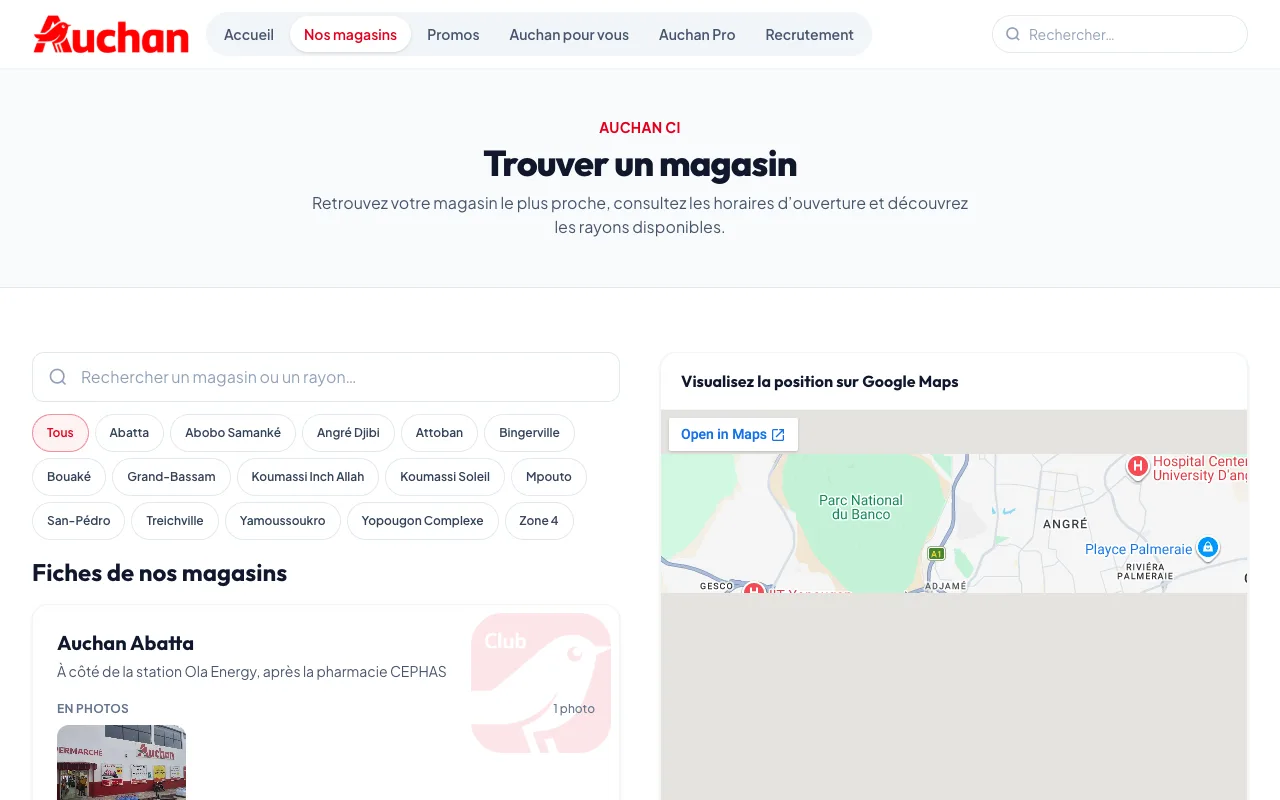Image resolution: width=1280 pixels, height=800 pixels.
Task: Click the A1 highway badge on the map
Action: (x=936, y=553)
